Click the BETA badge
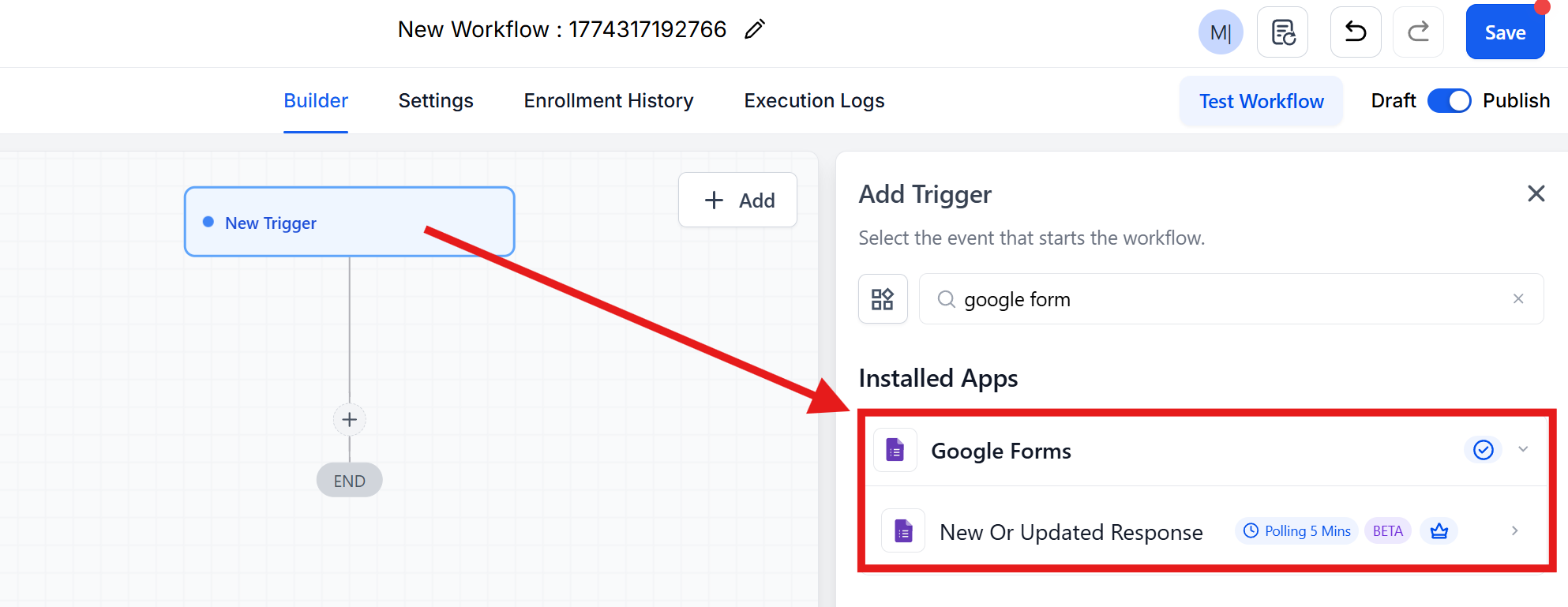This screenshot has height=607, width=1568. (1387, 531)
